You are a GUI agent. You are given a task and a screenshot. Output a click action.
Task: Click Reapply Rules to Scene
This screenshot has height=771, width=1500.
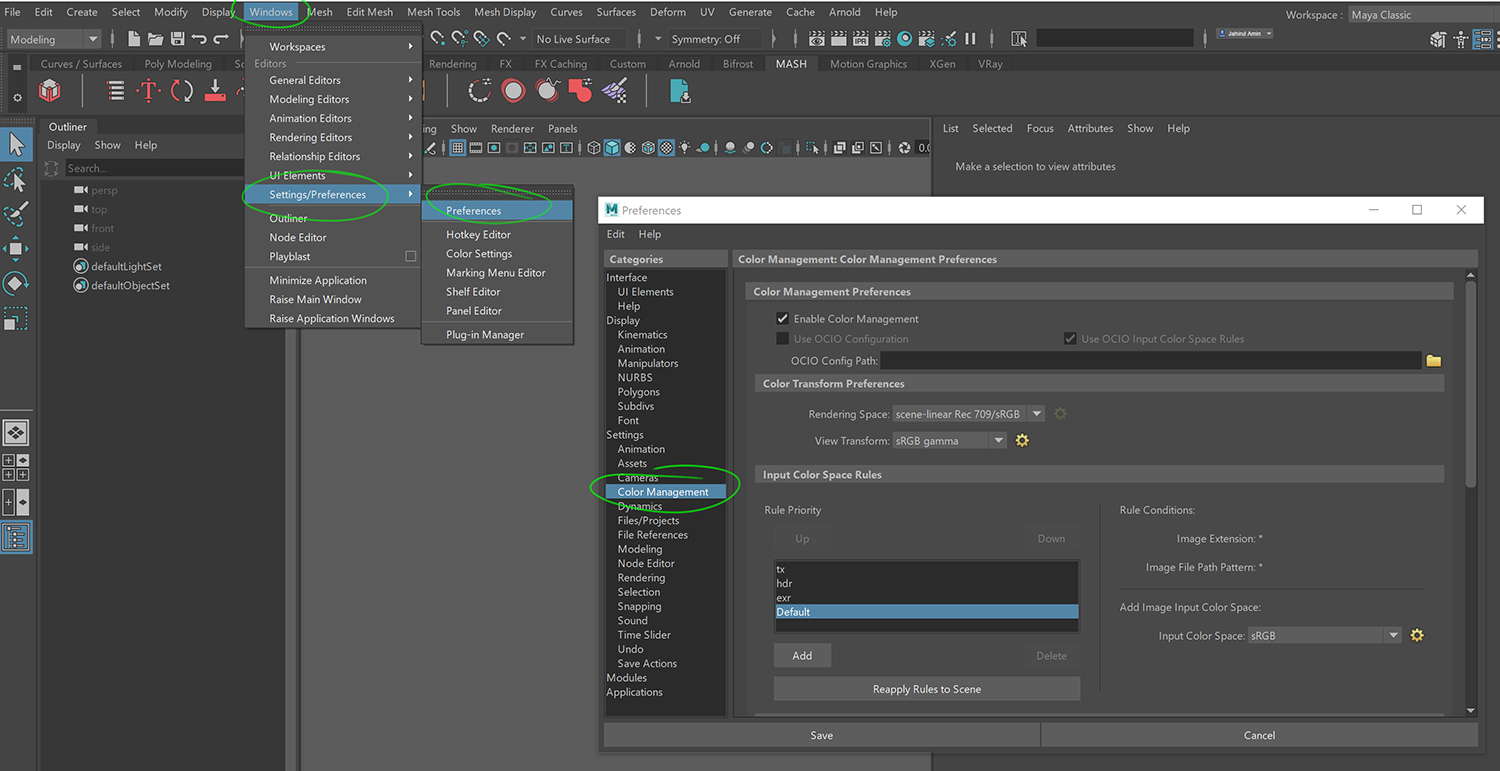[x=927, y=689]
